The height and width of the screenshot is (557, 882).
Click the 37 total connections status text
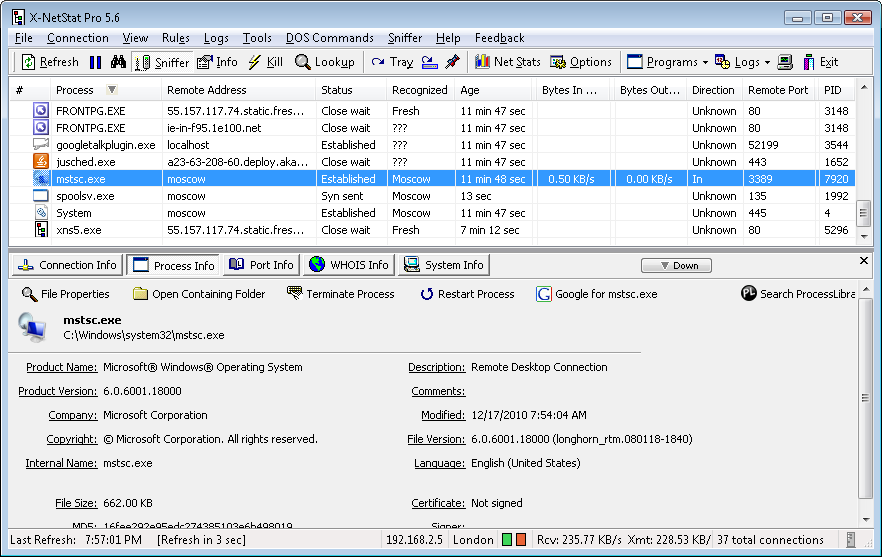pos(770,540)
